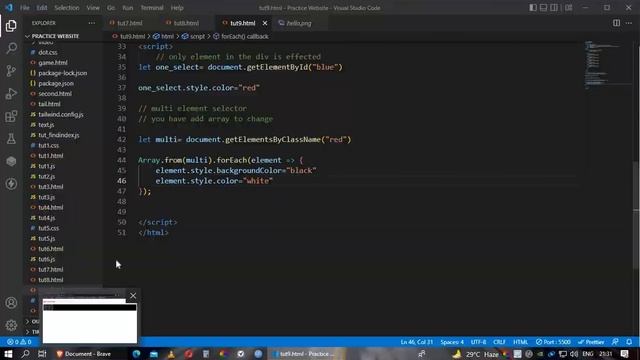Open the Testing flask icon view

(11, 139)
